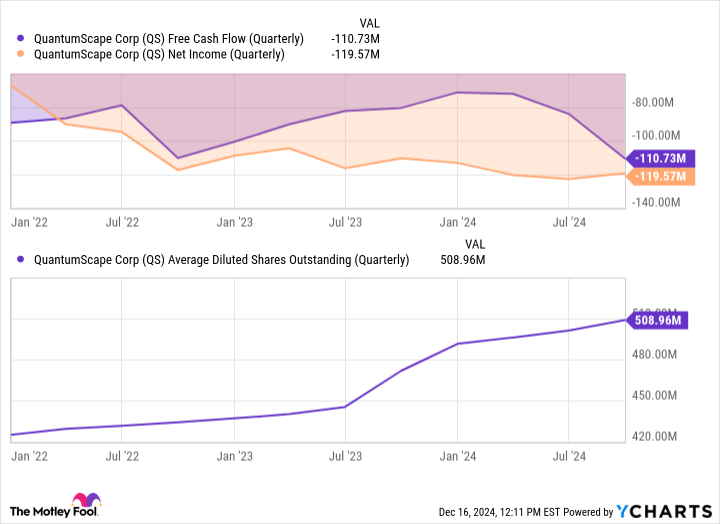This screenshot has width=720, height=524.
Task: Select the Free Cash Flow (Quarterly) legend label
Action: click(x=169, y=39)
